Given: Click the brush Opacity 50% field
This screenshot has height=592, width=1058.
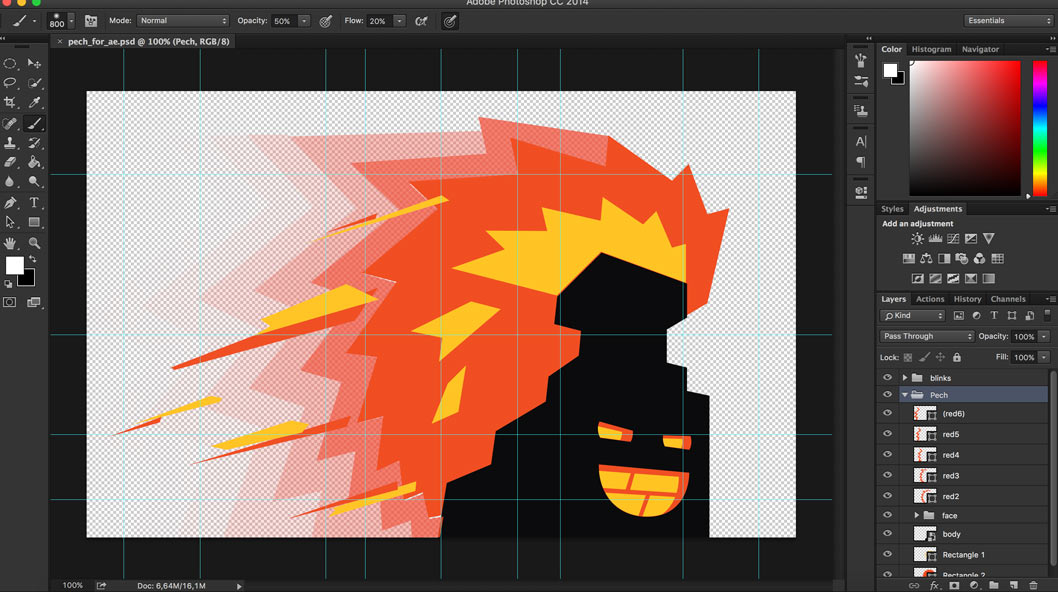Looking at the screenshot, I should click(283, 21).
